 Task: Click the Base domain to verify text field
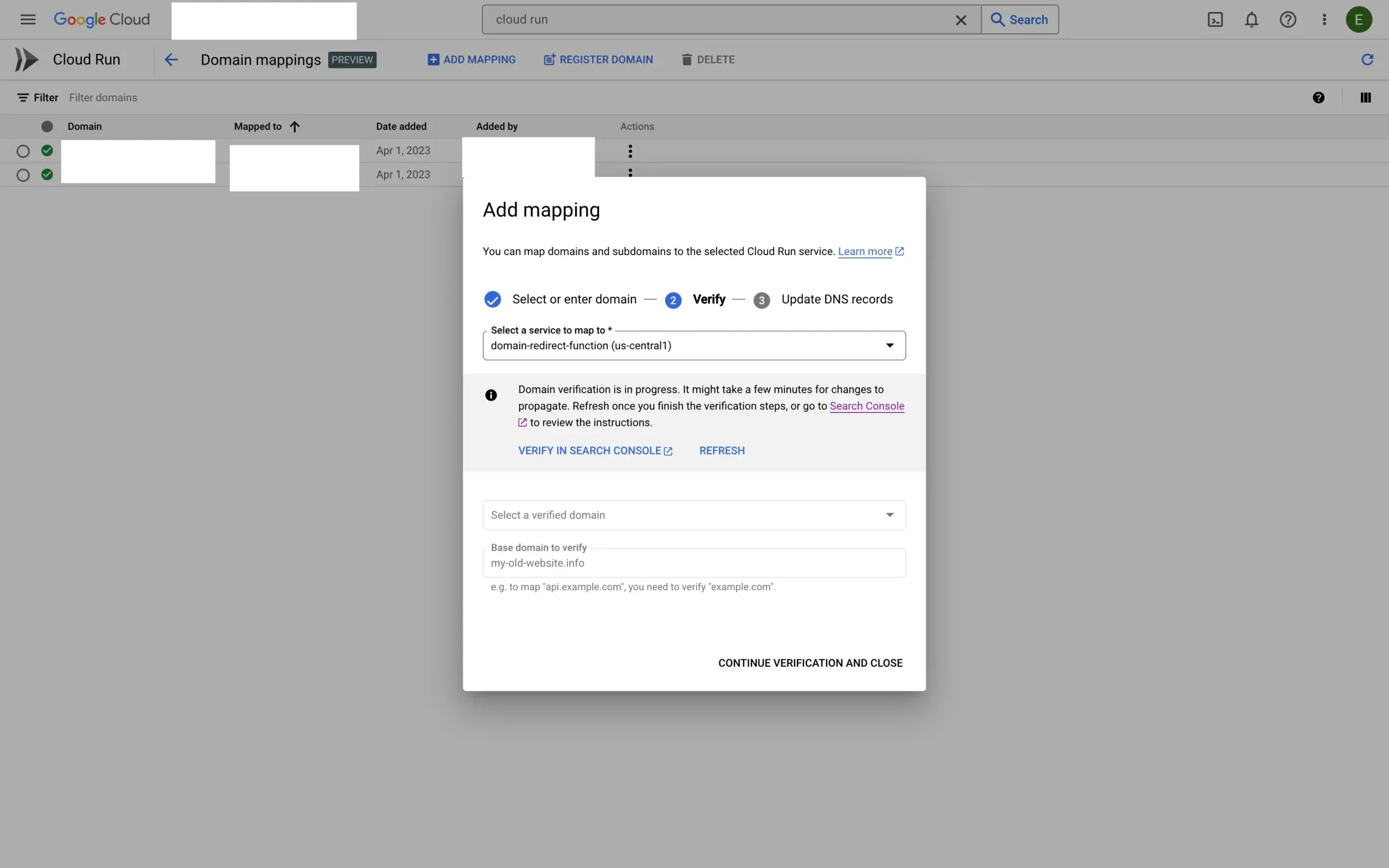click(693, 563)
